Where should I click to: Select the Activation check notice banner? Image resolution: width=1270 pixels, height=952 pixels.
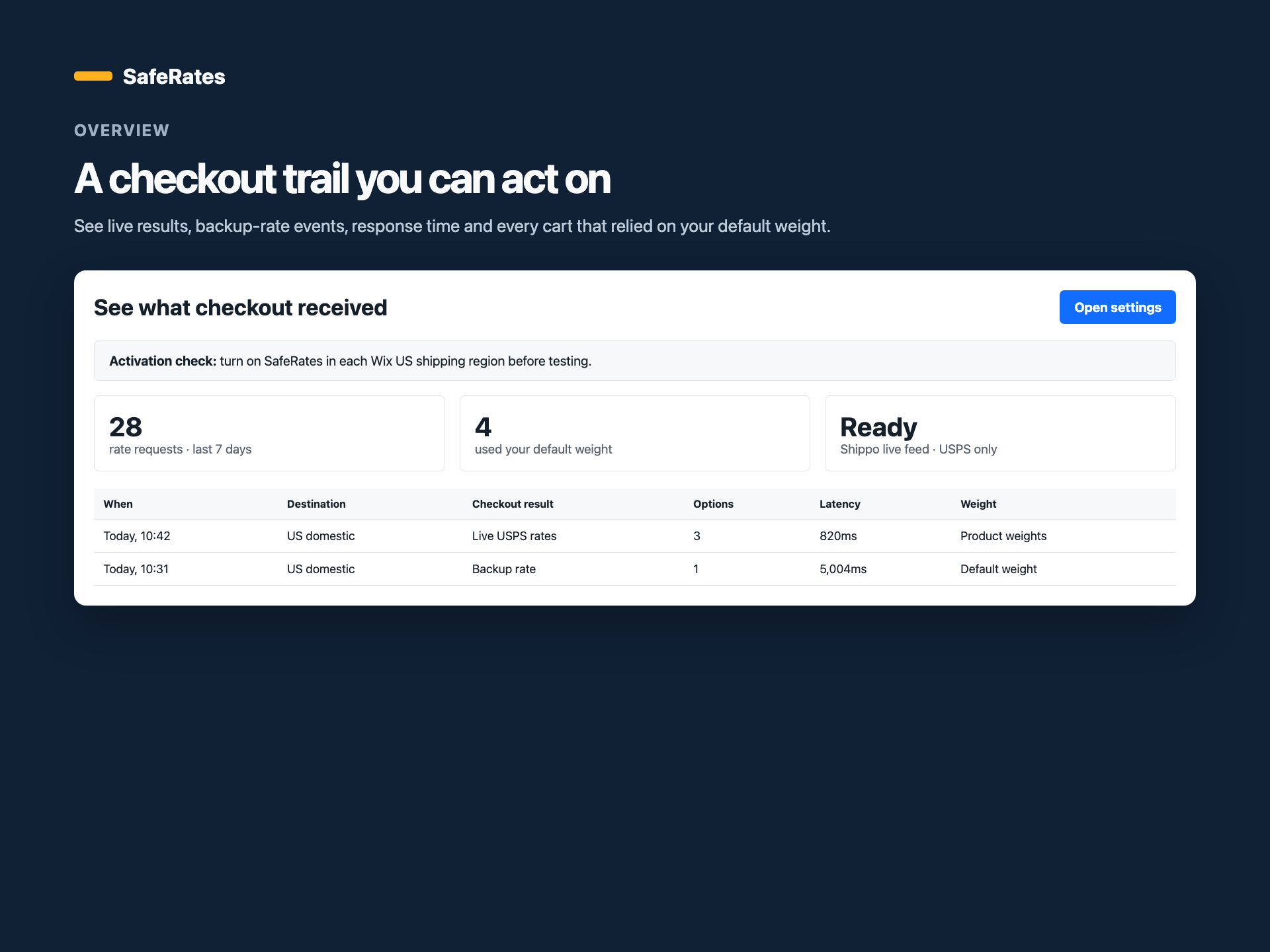[x=635, y=361]
